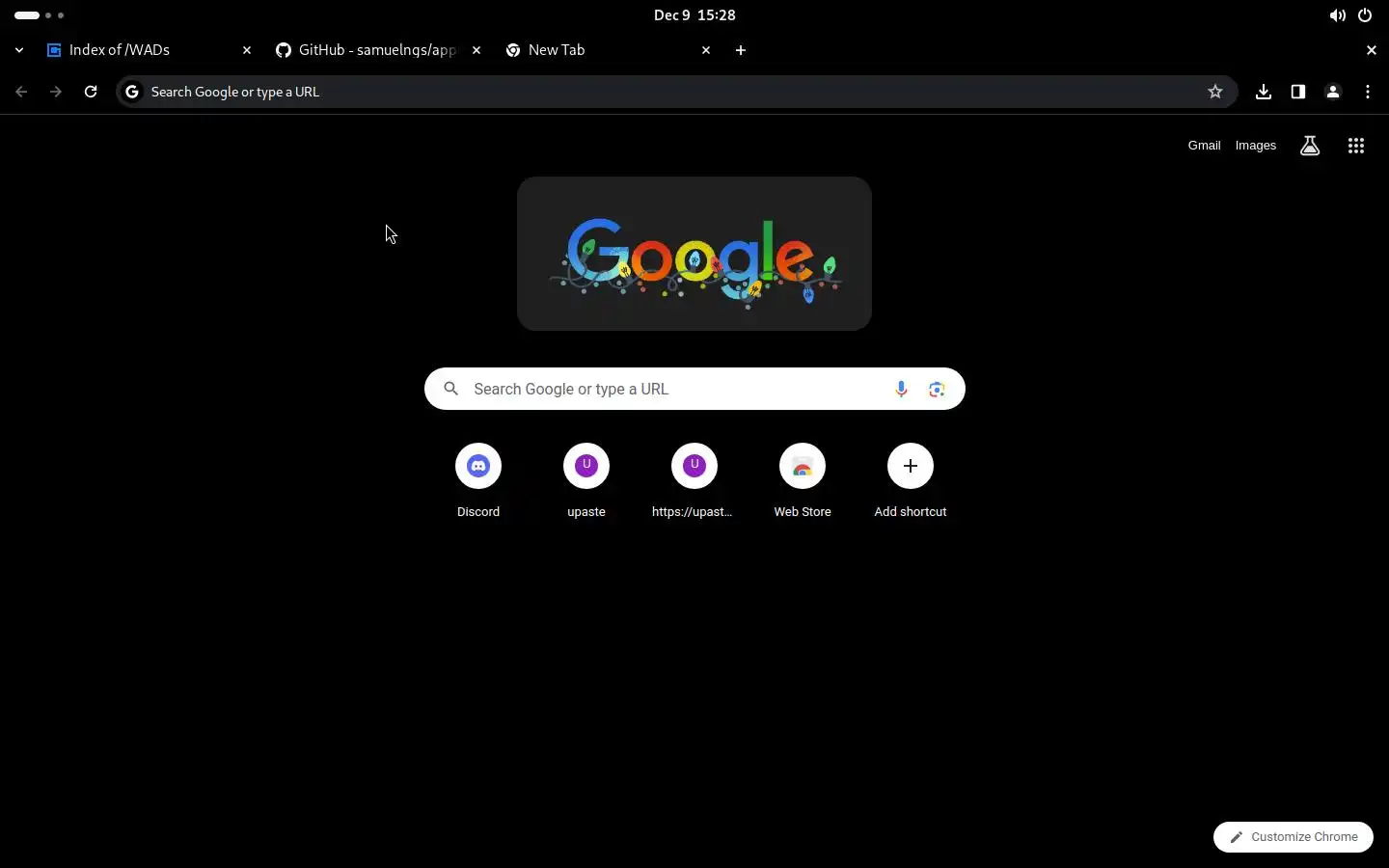Open the GNOME Activities overview
The height and width of the screenshot is (868, 1389).
(x=40, y=15)
